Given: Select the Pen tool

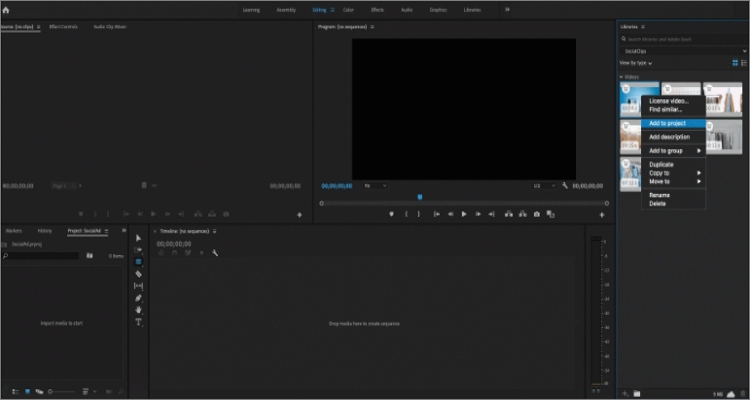Looking at the screenshot, I should pos(138,298).
